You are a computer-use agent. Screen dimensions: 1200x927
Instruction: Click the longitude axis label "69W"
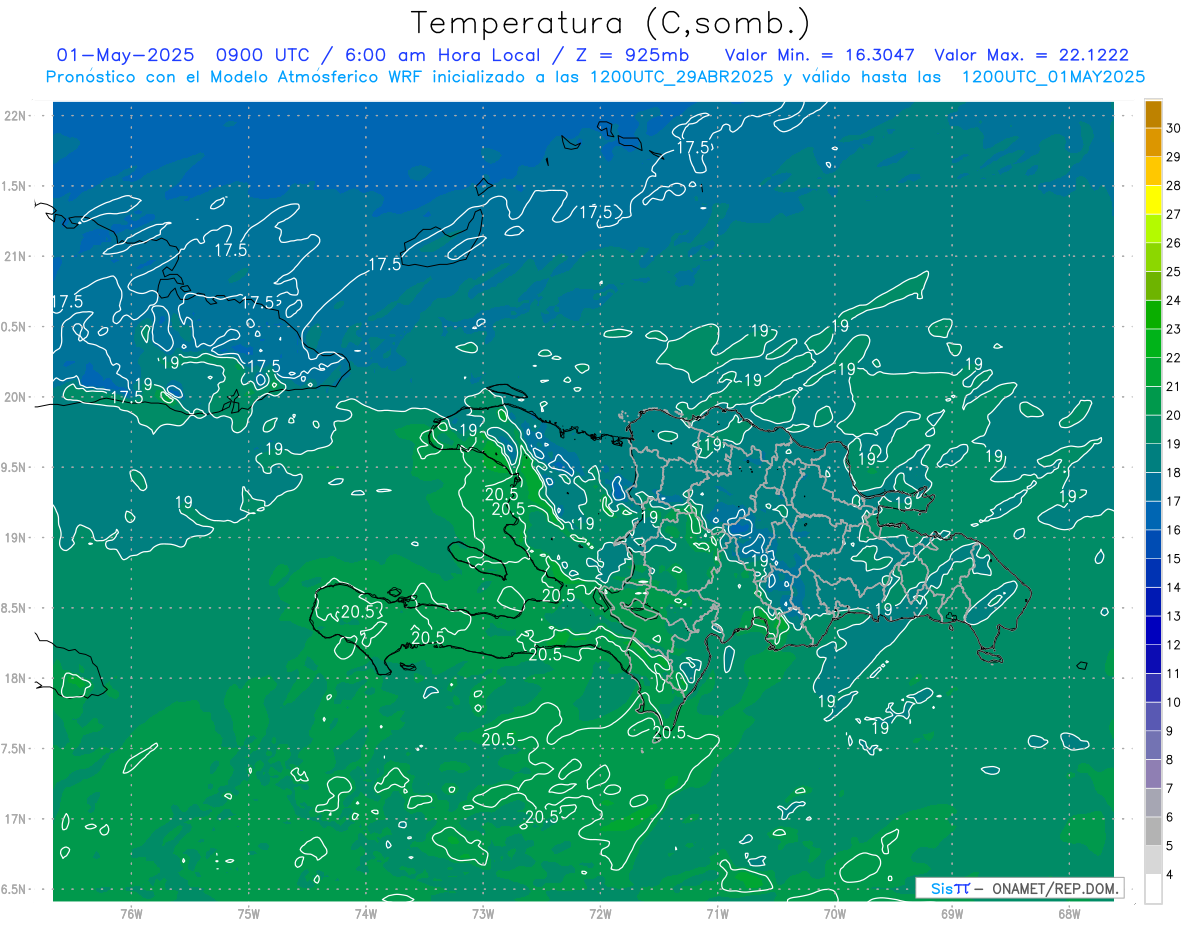(x=952, y=913)
